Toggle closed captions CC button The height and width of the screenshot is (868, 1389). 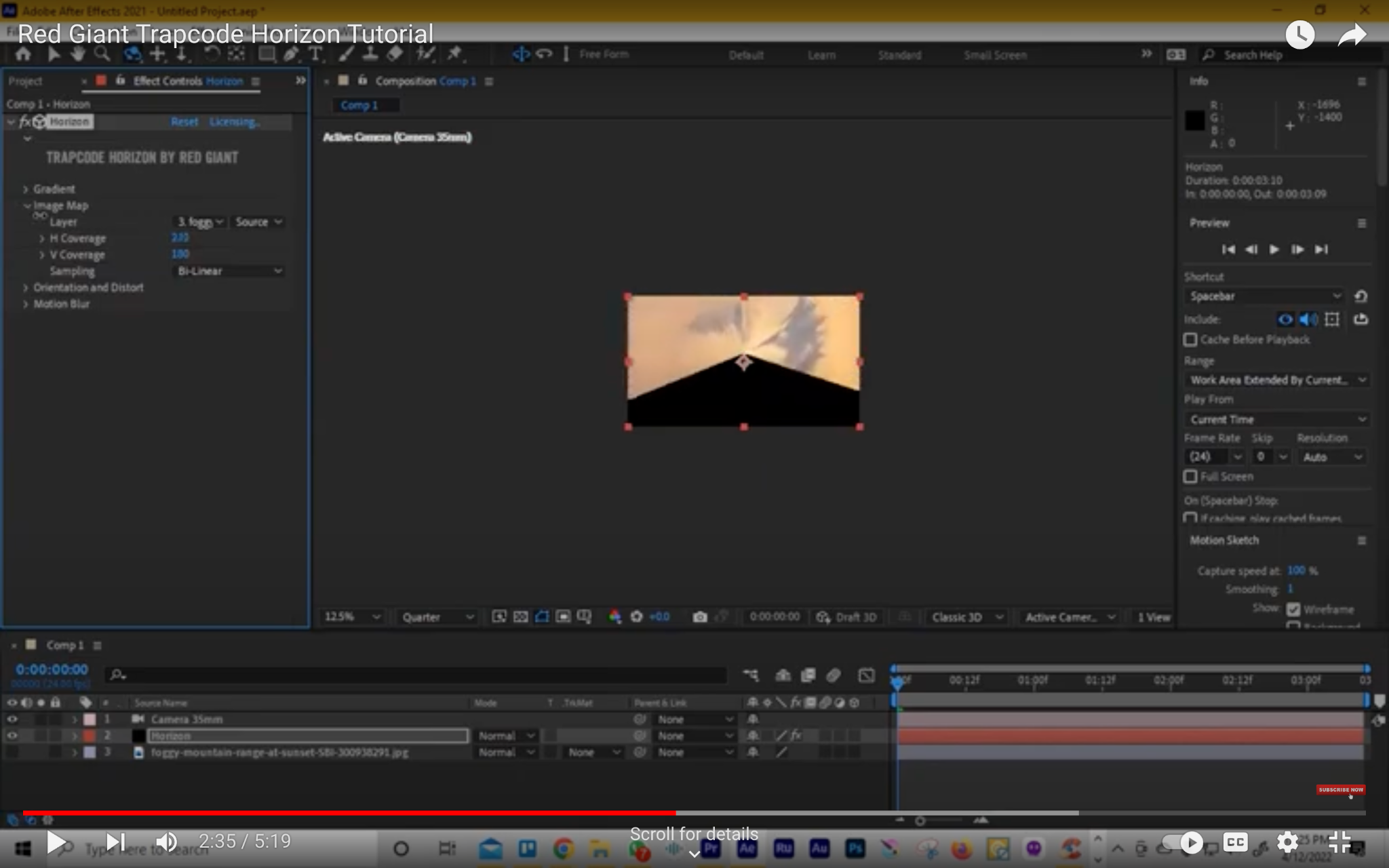(x=1235, y=842)
